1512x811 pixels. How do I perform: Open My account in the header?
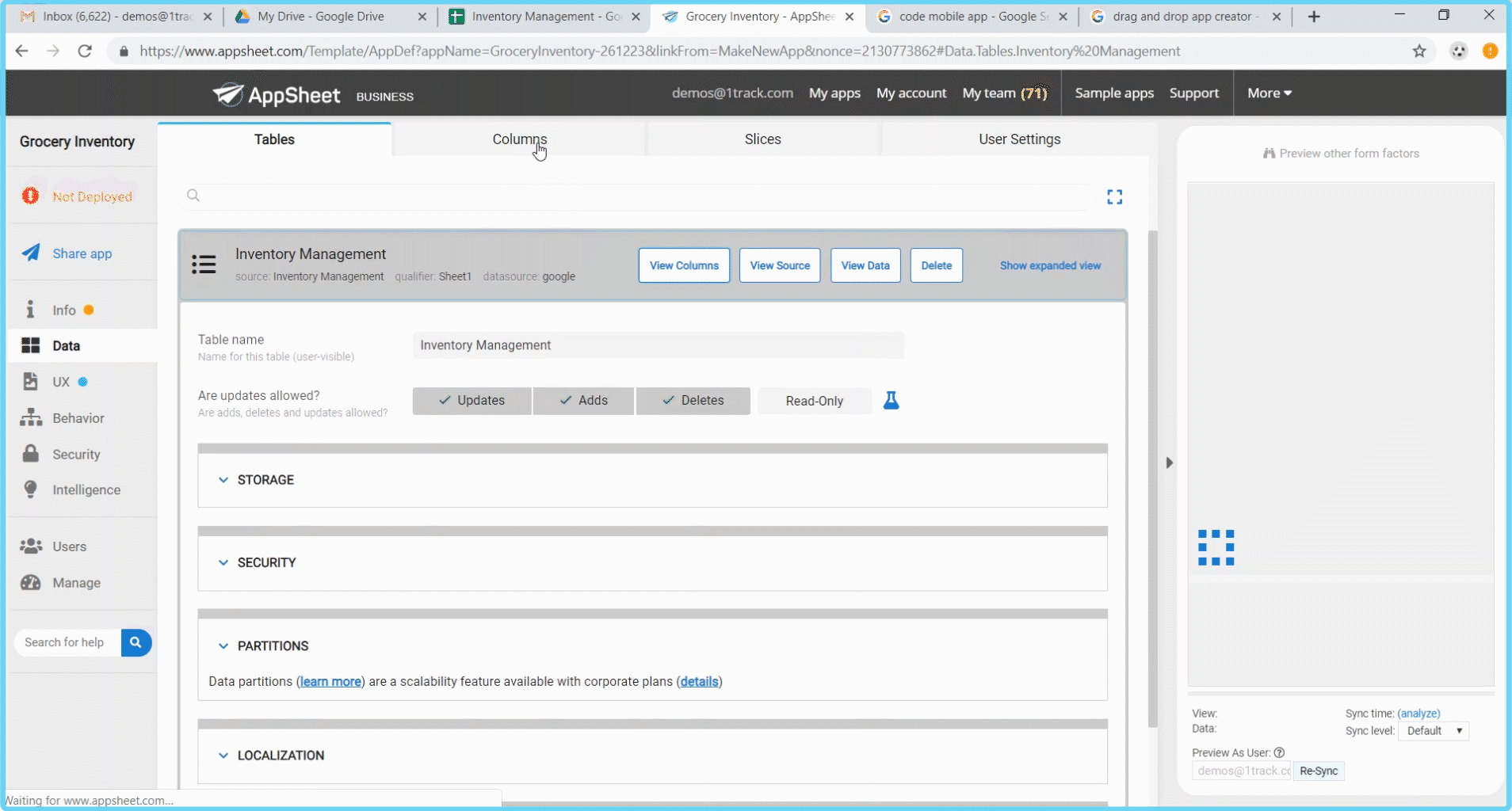click(x=911, y=93)
